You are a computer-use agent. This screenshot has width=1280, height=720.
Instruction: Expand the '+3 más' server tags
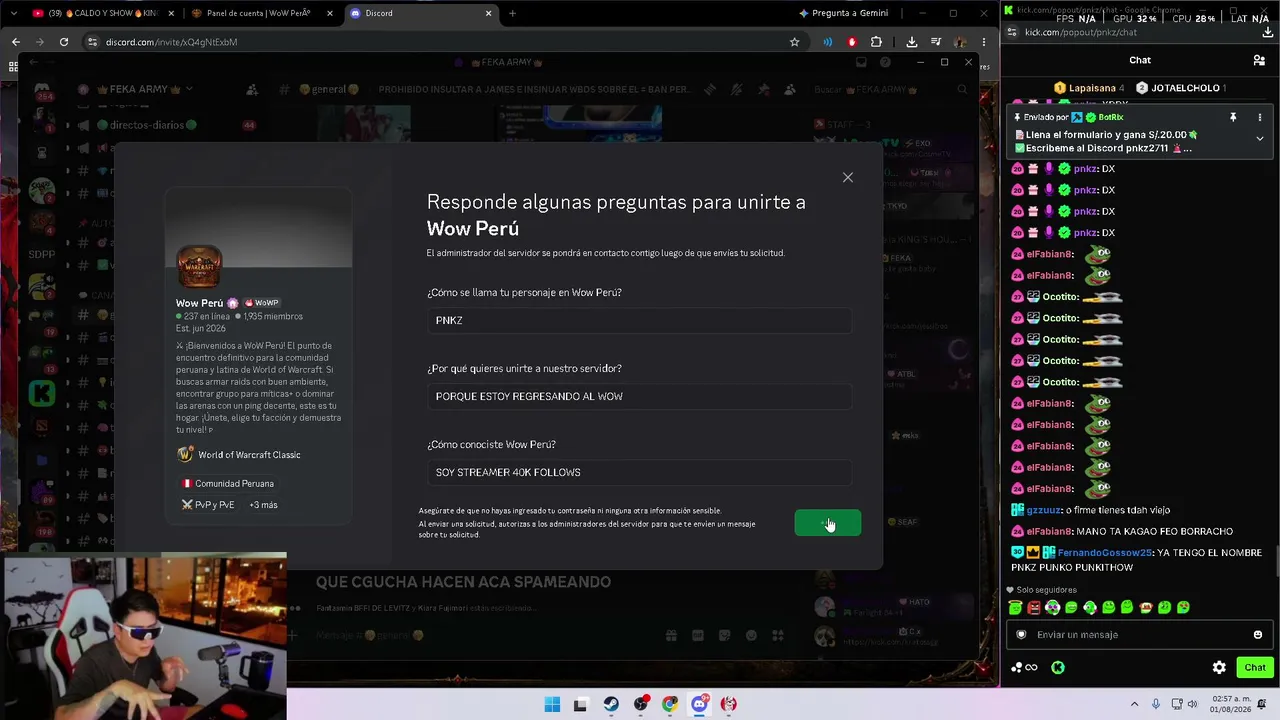click(263, 505)
